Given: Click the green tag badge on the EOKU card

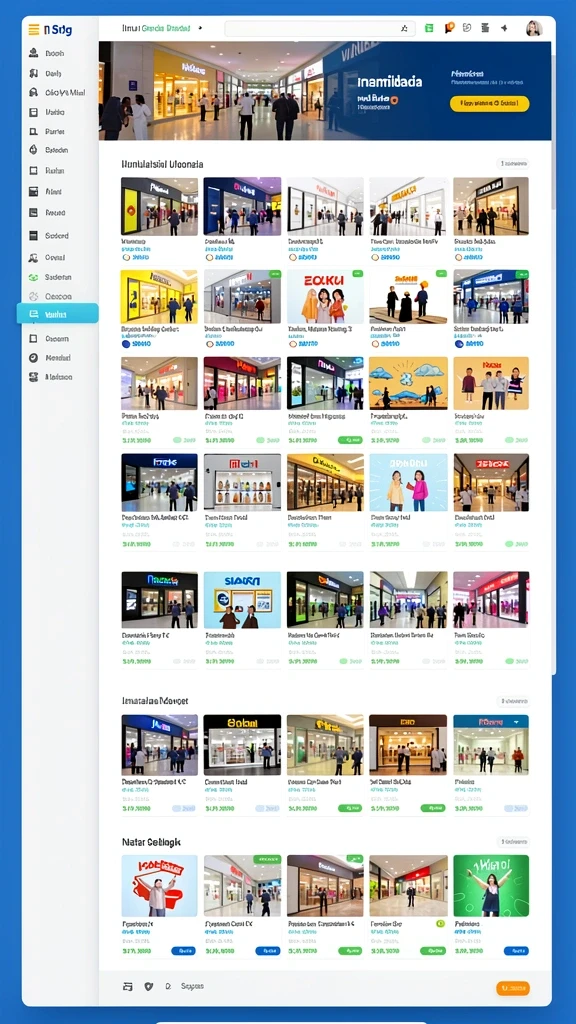Looking at the screenshot, I should click(357, 274).
